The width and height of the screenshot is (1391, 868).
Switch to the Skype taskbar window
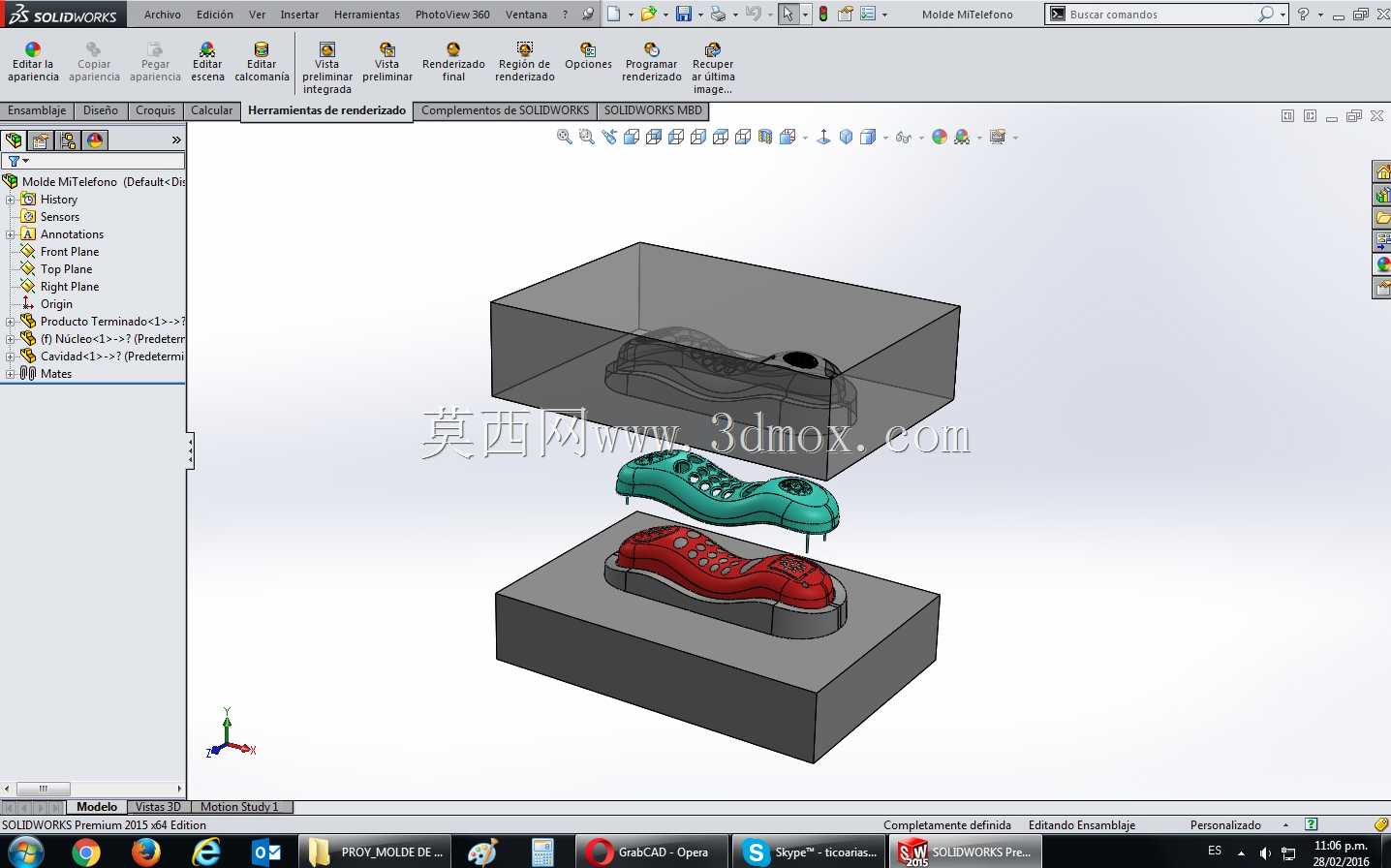click(809, 852)
